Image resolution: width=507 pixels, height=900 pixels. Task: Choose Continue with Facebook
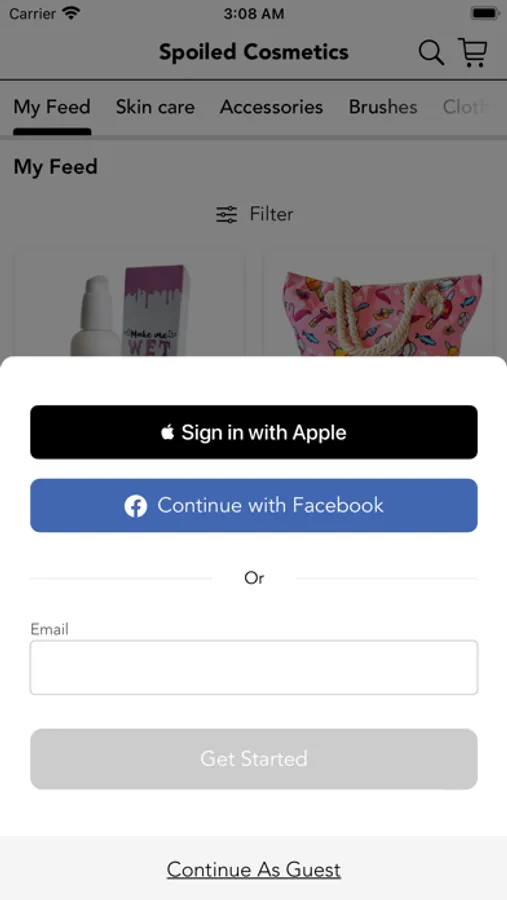254,506
